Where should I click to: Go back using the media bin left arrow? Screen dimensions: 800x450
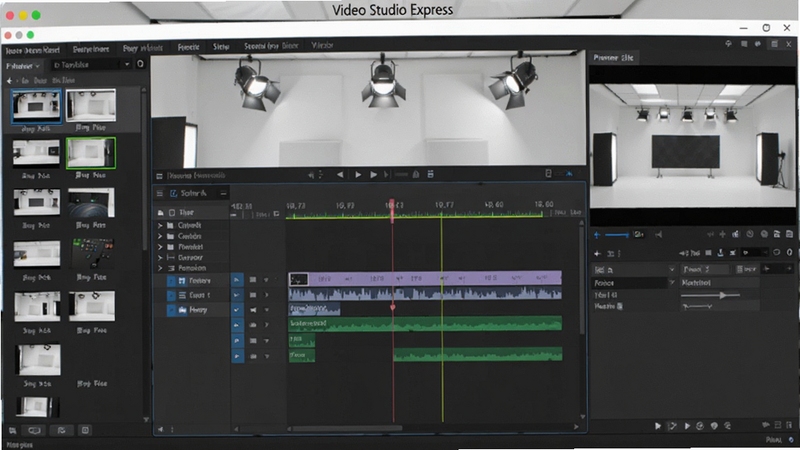coord(9,81)
